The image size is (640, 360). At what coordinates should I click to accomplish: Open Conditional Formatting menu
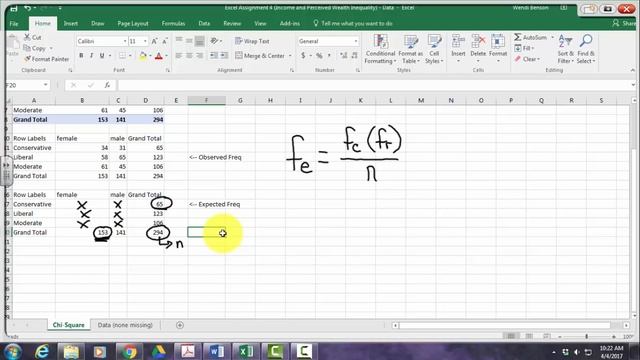[x=380, y=49]
